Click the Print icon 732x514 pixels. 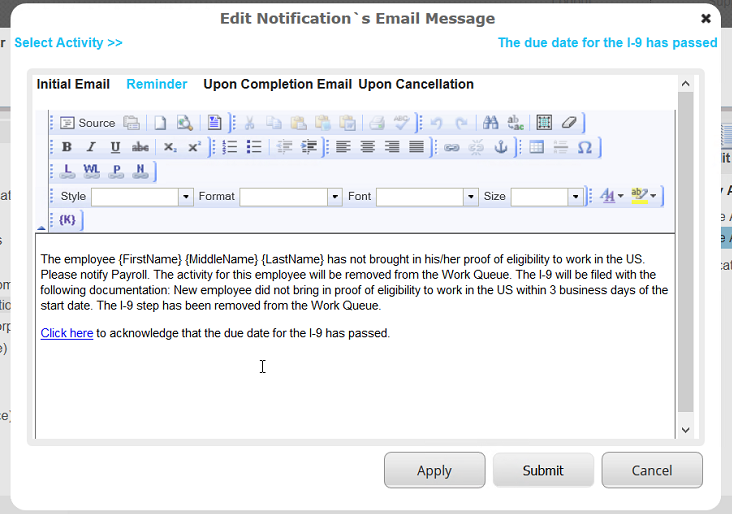377,123
